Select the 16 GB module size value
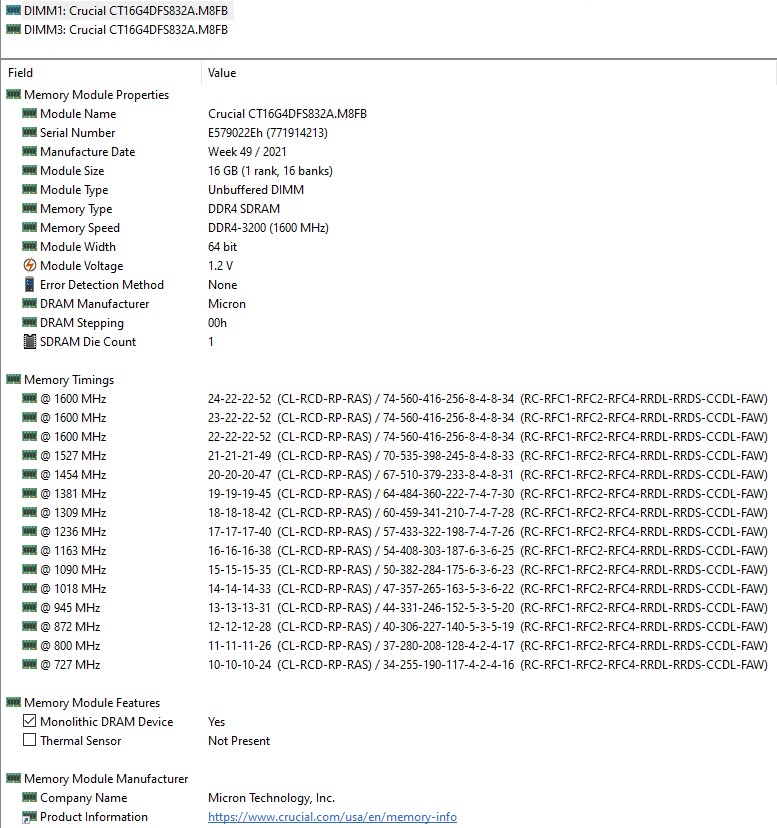The image size is (777, 828). (x=270, y=171)
